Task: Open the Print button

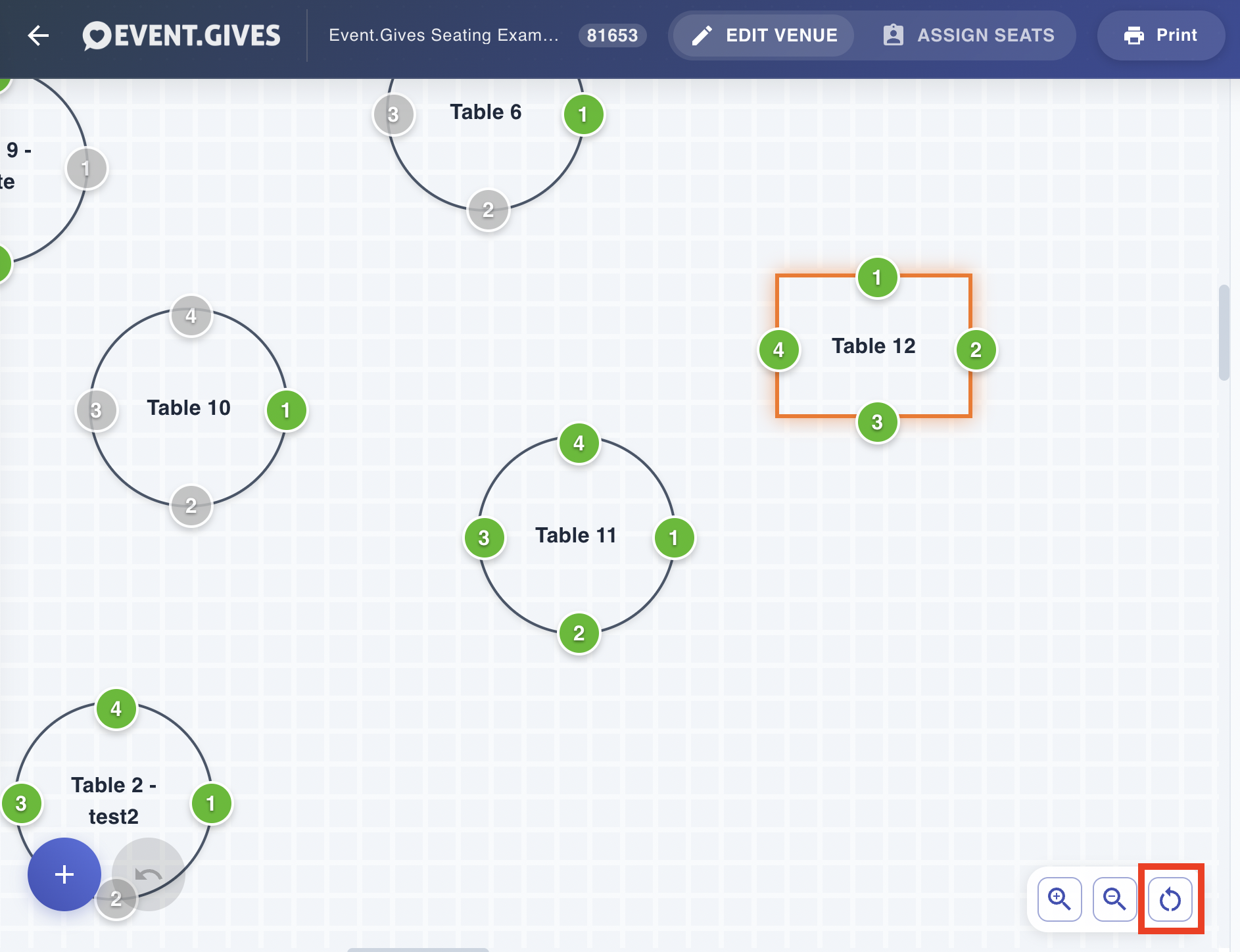Action: [1160, 36]
